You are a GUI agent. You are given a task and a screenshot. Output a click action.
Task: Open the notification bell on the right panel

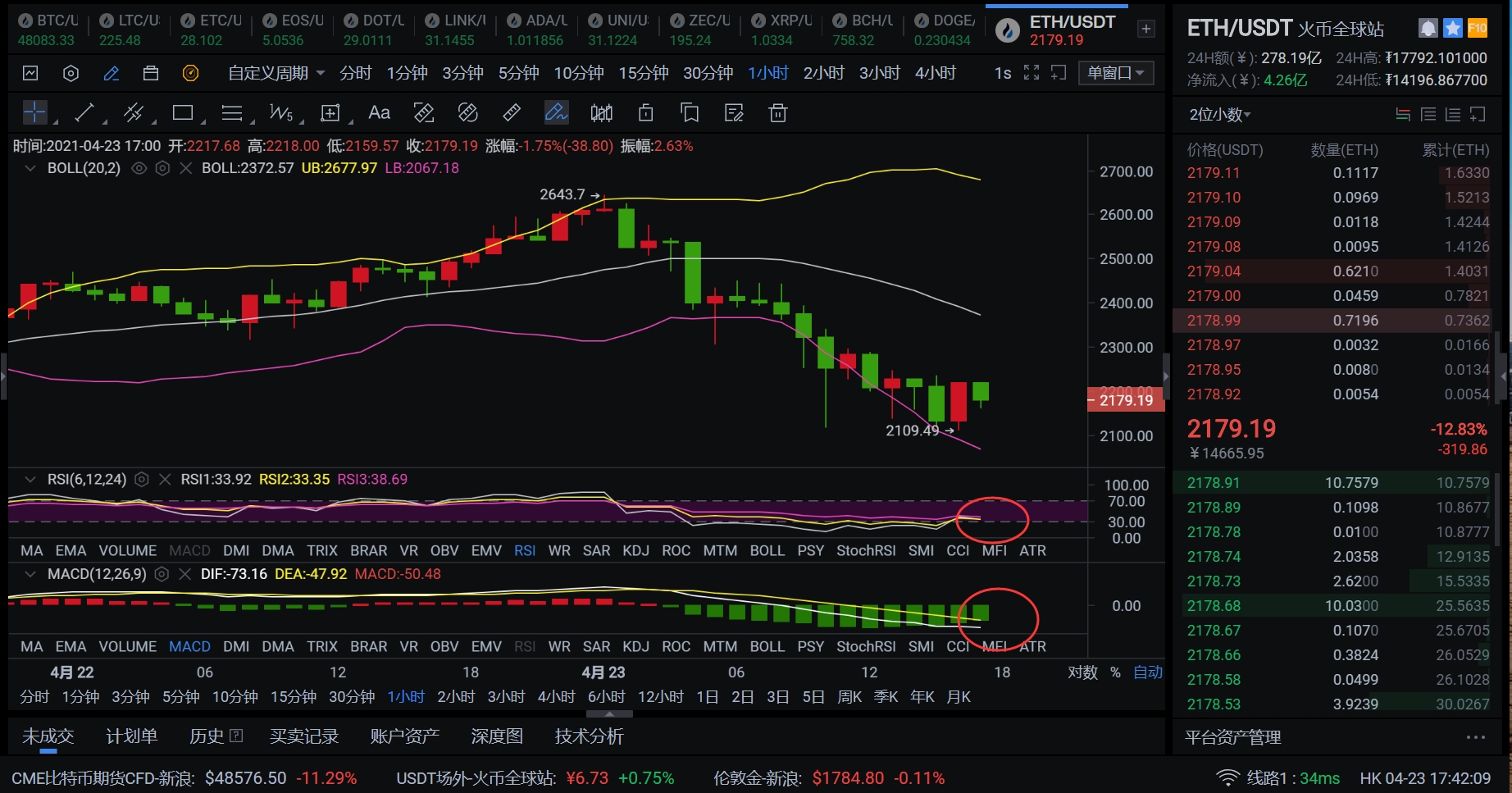coord(1428,27)
